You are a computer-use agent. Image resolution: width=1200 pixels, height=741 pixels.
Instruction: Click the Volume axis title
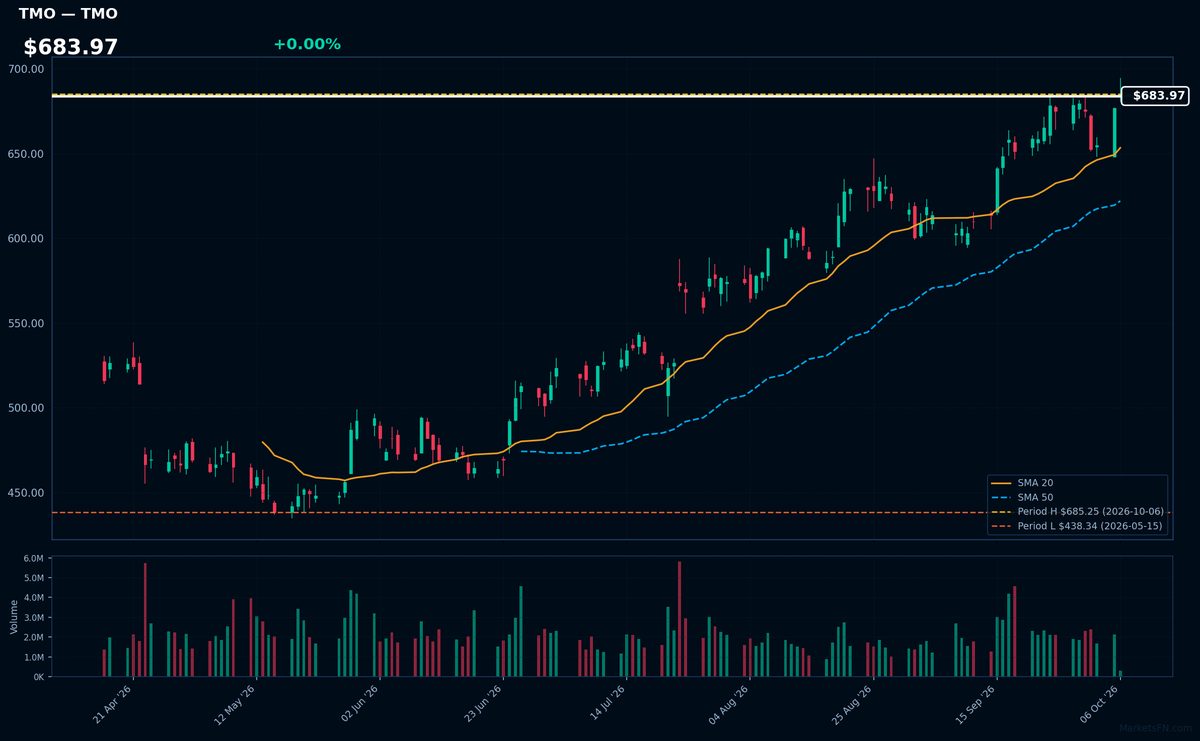pos(13,616)
